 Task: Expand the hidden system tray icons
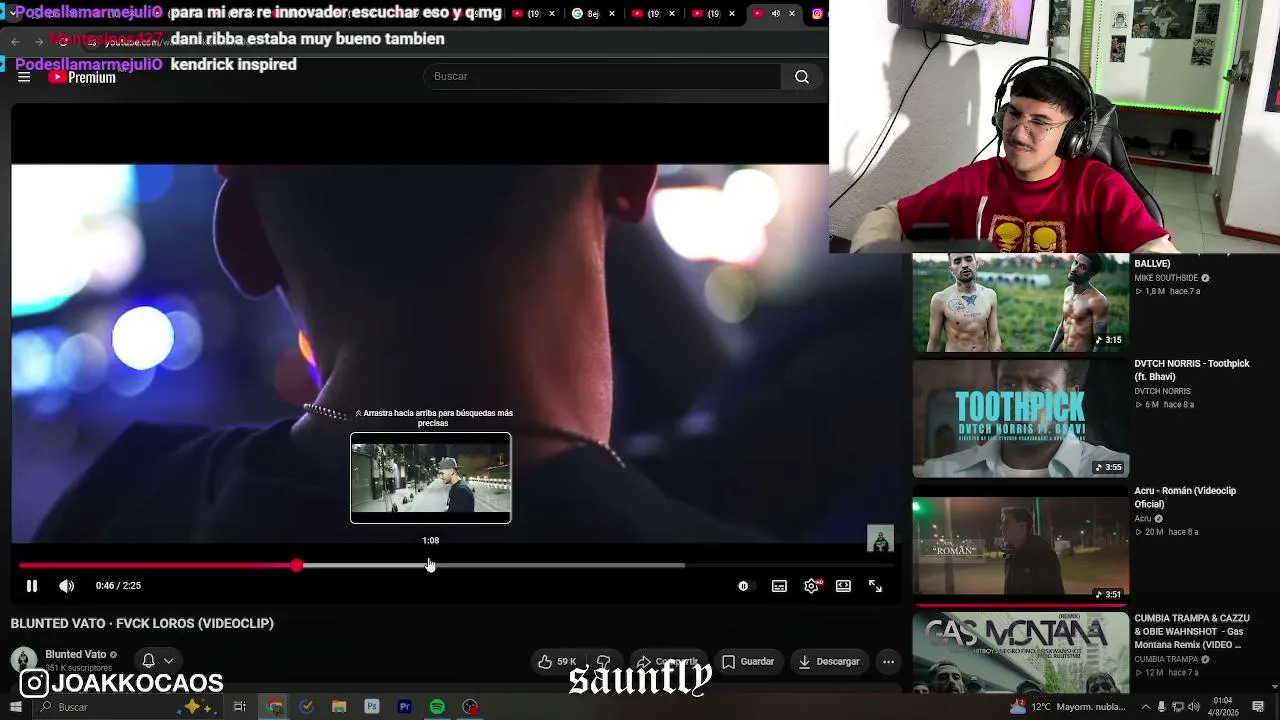pos(1146,707)
